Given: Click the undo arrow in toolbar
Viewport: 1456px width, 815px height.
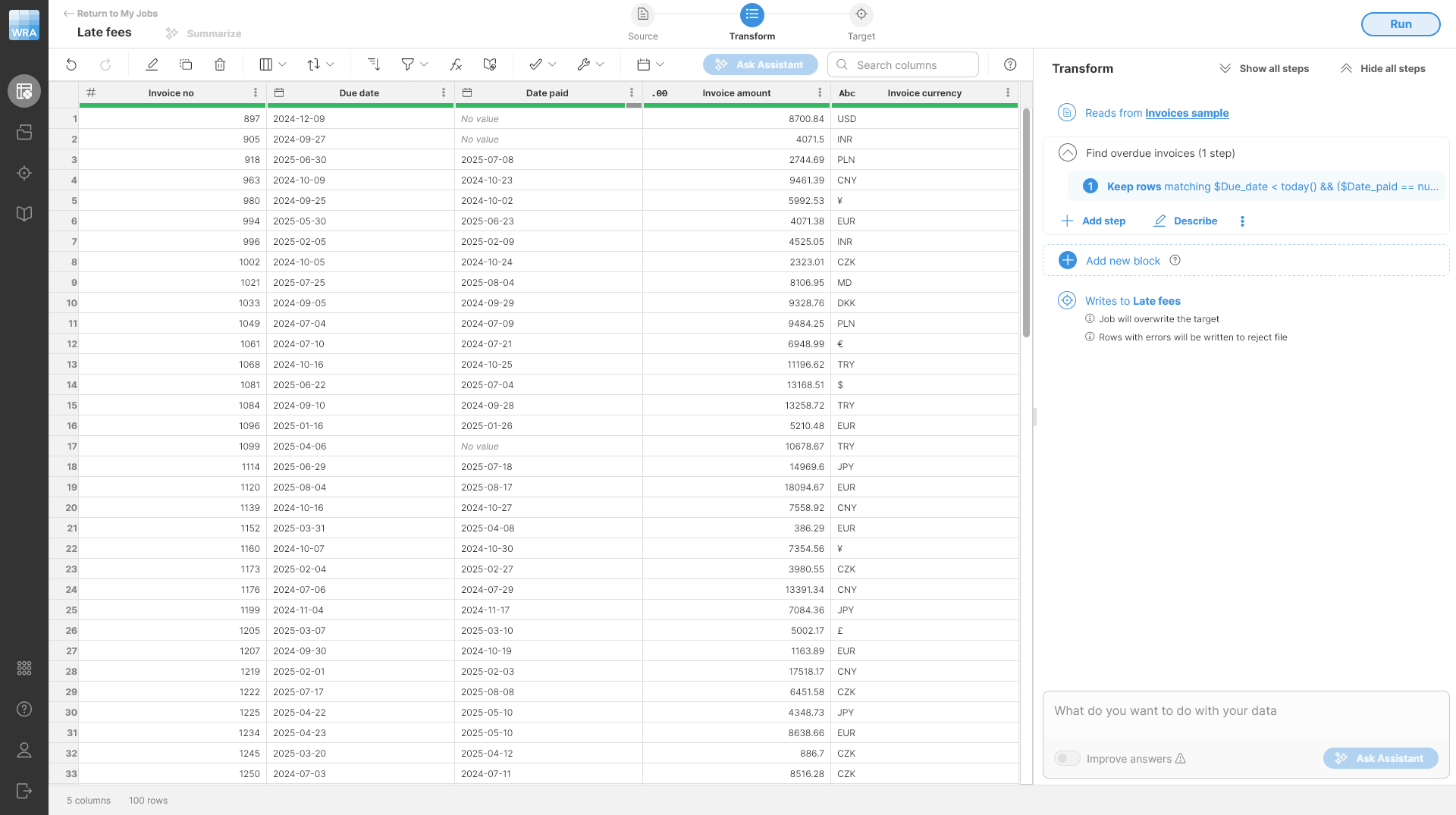Looking at the screenshot, I should pos(71,65).
